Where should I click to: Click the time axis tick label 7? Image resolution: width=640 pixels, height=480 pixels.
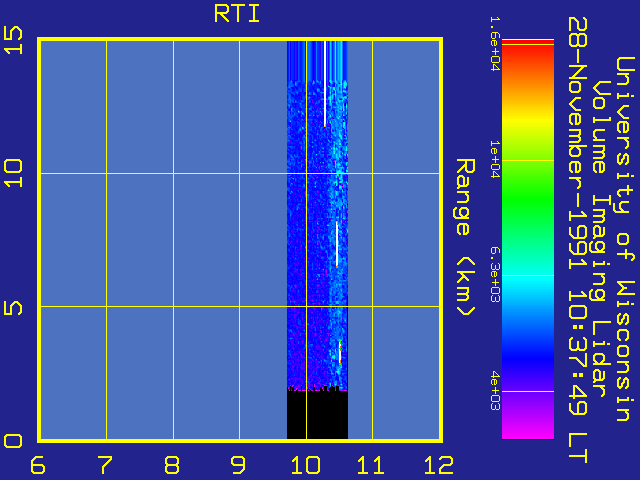click(105, 465)
